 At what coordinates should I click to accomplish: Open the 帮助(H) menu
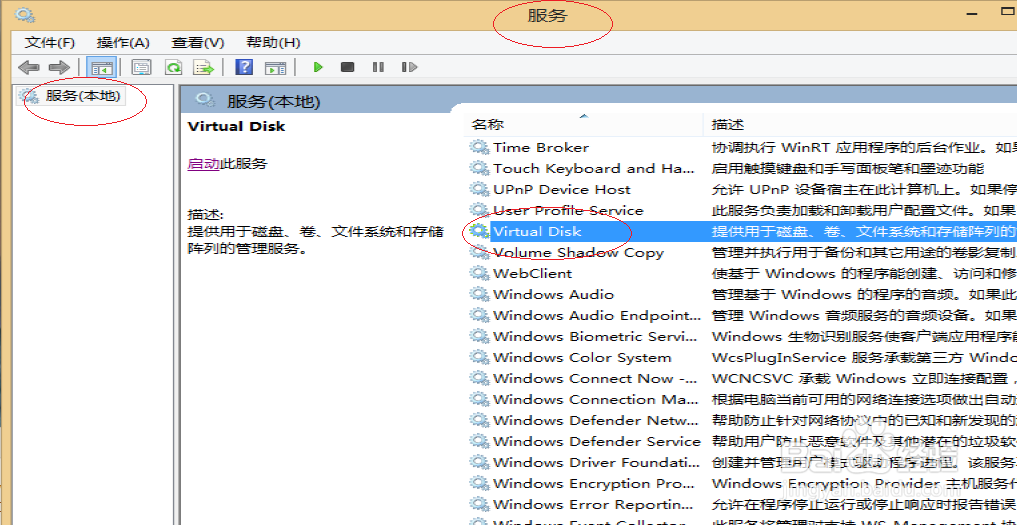(273, 43)
